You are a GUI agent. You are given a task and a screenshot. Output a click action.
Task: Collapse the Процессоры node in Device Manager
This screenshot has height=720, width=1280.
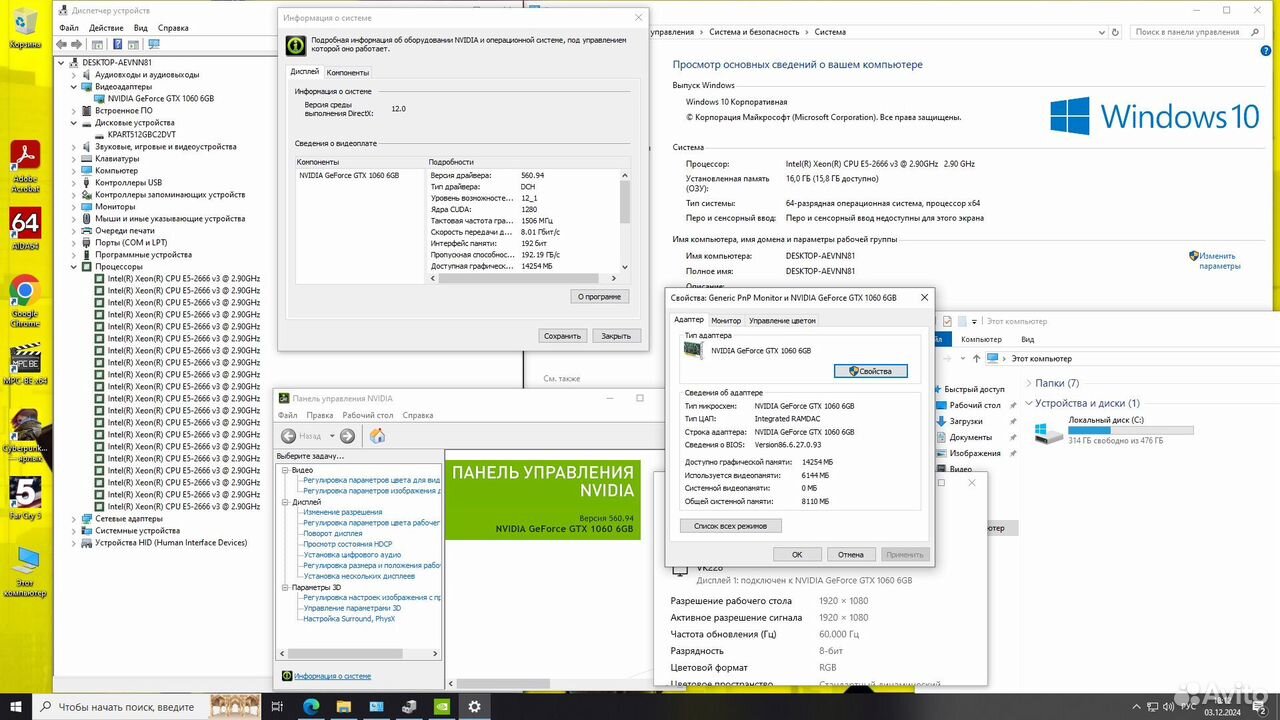point(74,266)
